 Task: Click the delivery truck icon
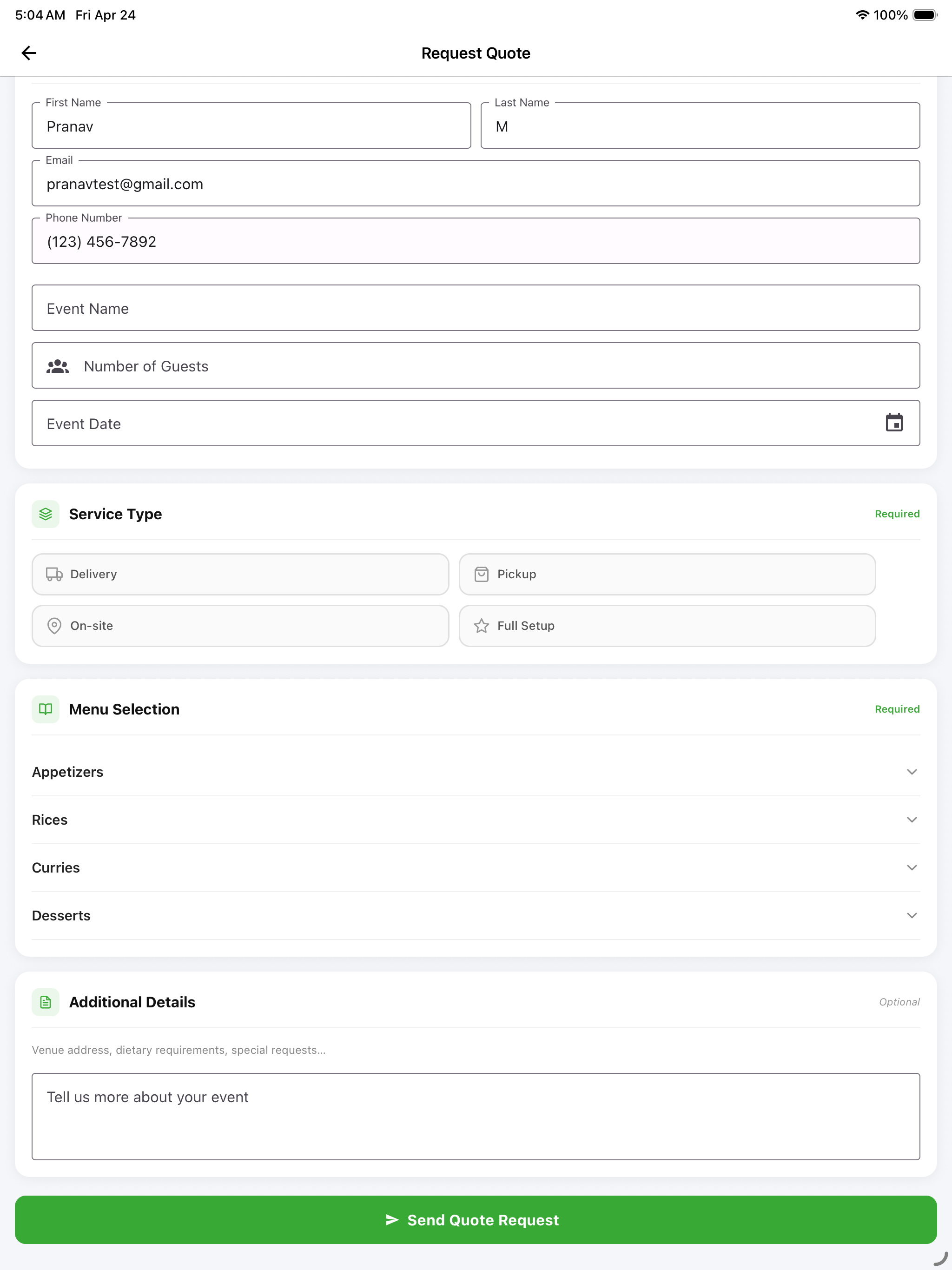click(54, 574)
